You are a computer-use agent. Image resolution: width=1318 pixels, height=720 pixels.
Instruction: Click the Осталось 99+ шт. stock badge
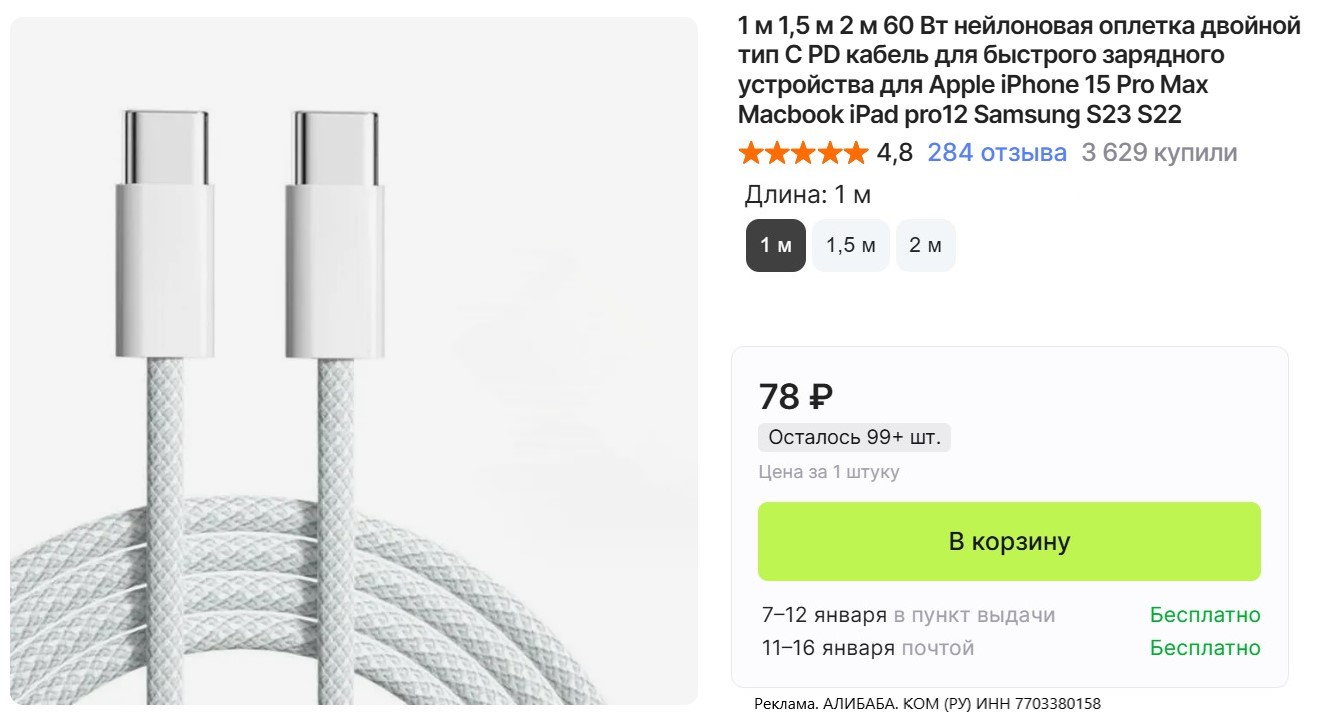(854, 437)
